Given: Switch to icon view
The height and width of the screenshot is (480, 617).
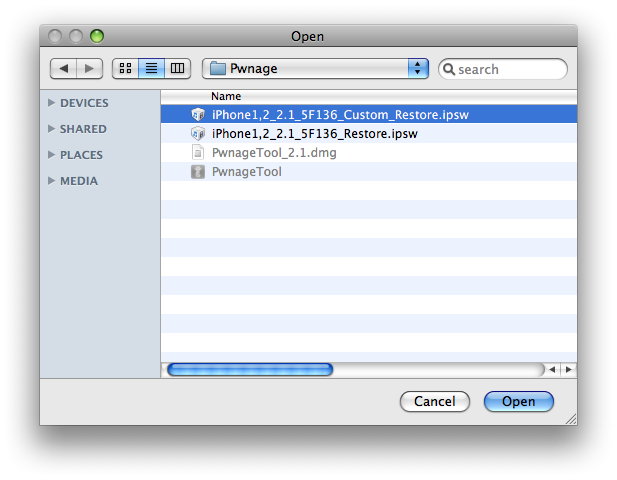Looking at the screenshot, I should click(125, 68).
